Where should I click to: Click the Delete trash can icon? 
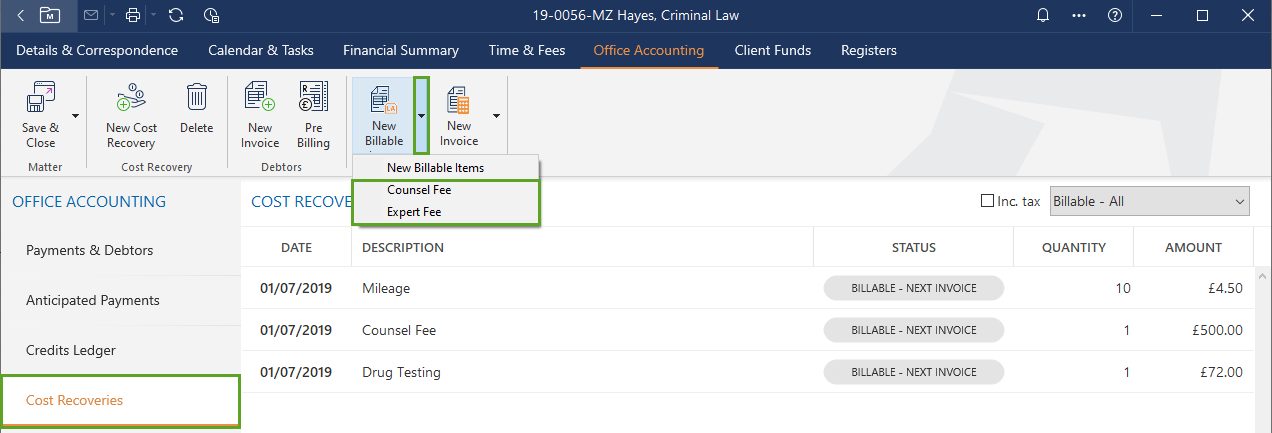[197, 98]
